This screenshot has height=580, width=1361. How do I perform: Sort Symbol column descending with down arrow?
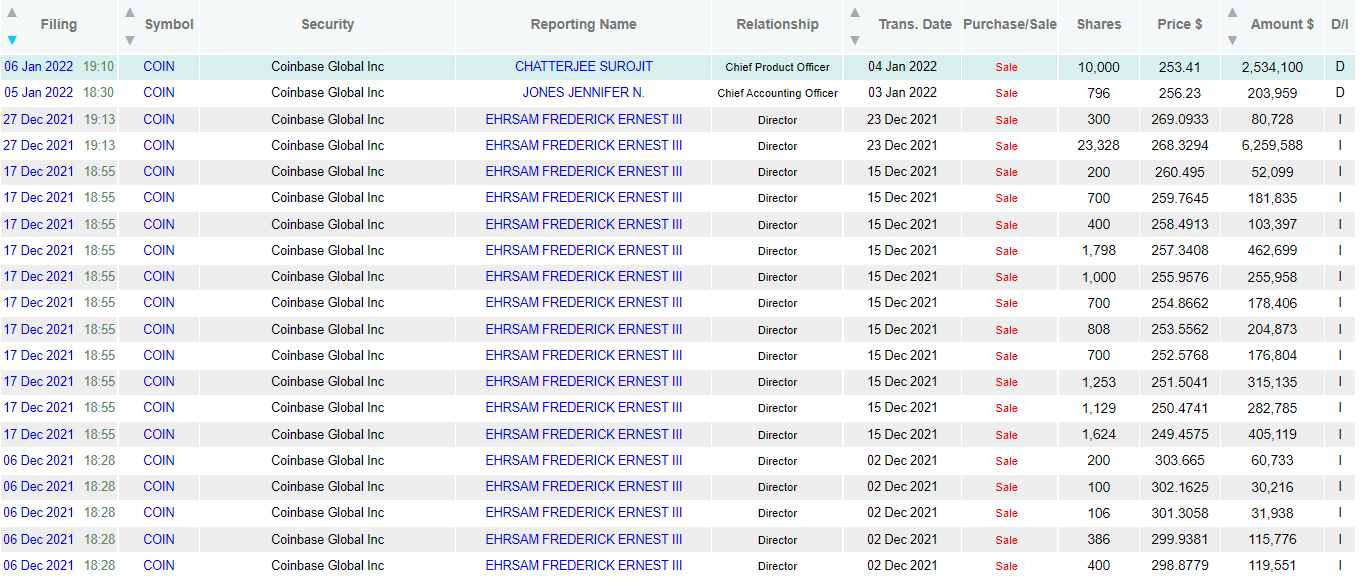pos(129,40)
